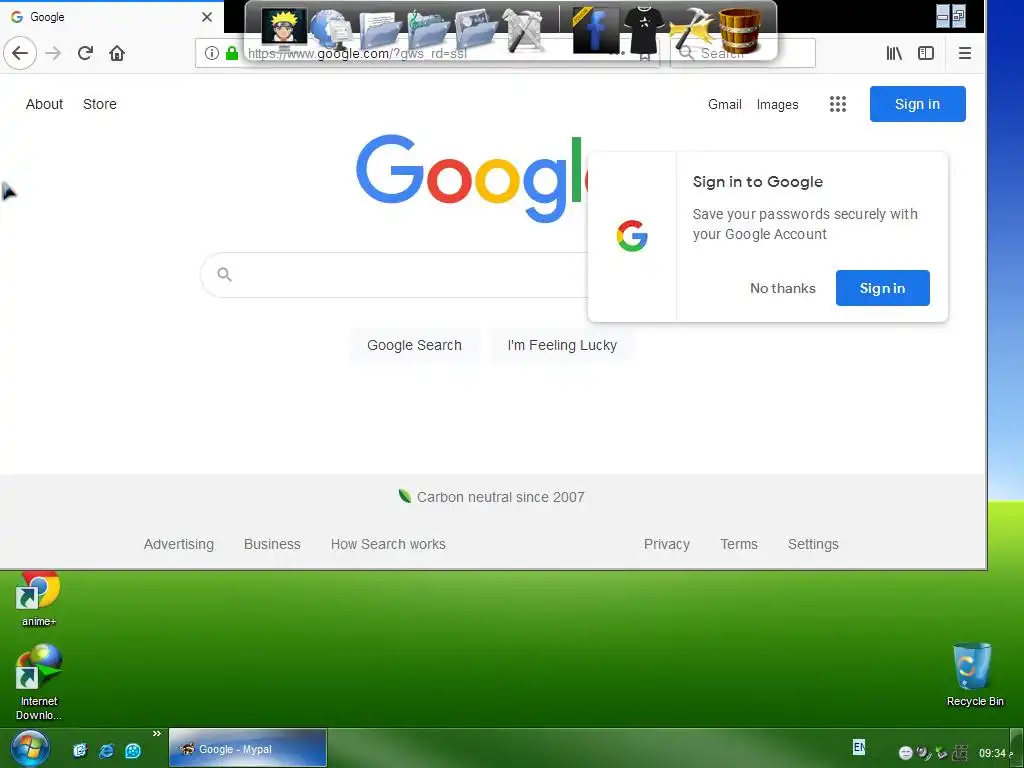Launch the Facebook icon in the dock

tap(596, 30)
